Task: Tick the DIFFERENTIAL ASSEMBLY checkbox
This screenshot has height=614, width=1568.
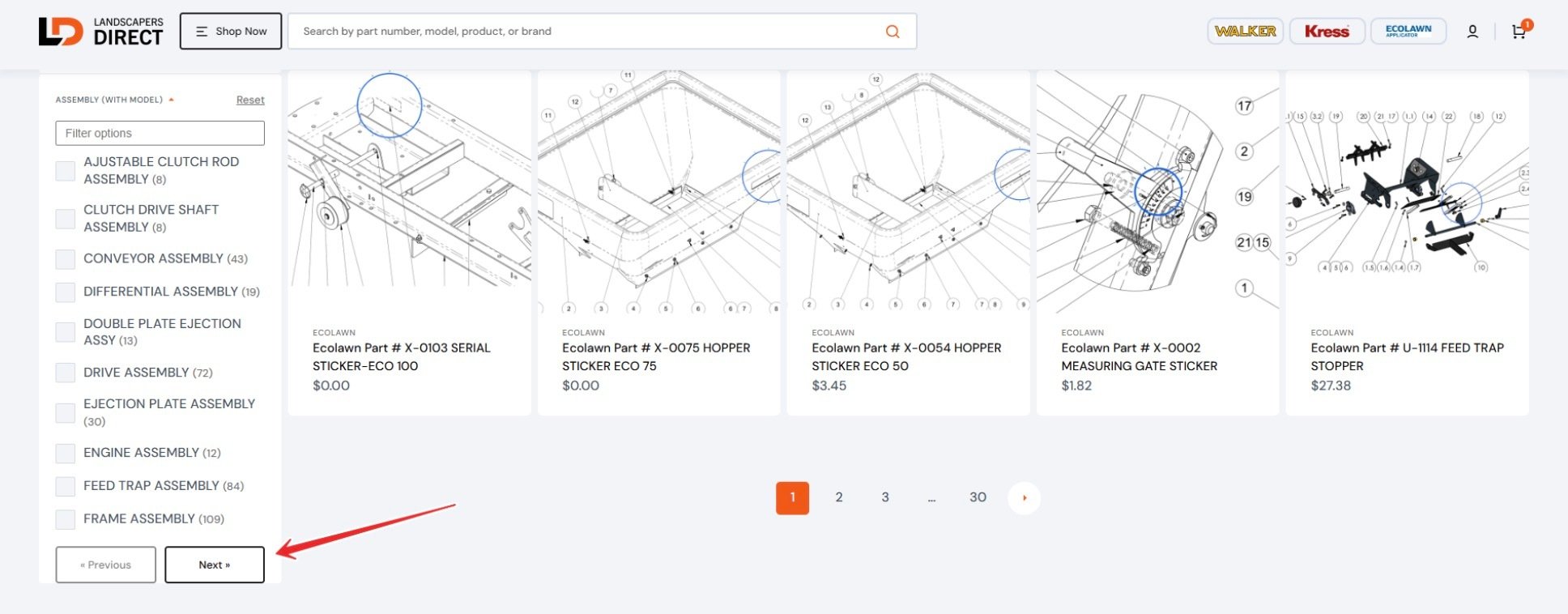Action: pos(66,292)
